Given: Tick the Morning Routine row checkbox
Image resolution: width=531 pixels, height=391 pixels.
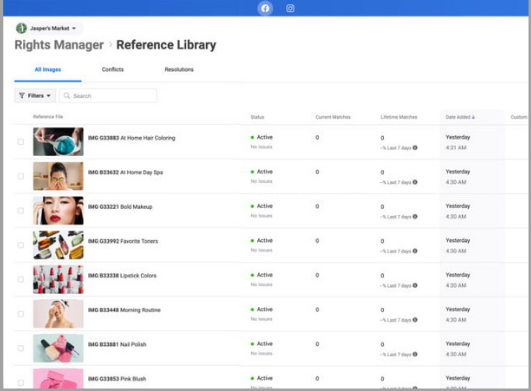Looking at the screenshot, I should point(21,314).
